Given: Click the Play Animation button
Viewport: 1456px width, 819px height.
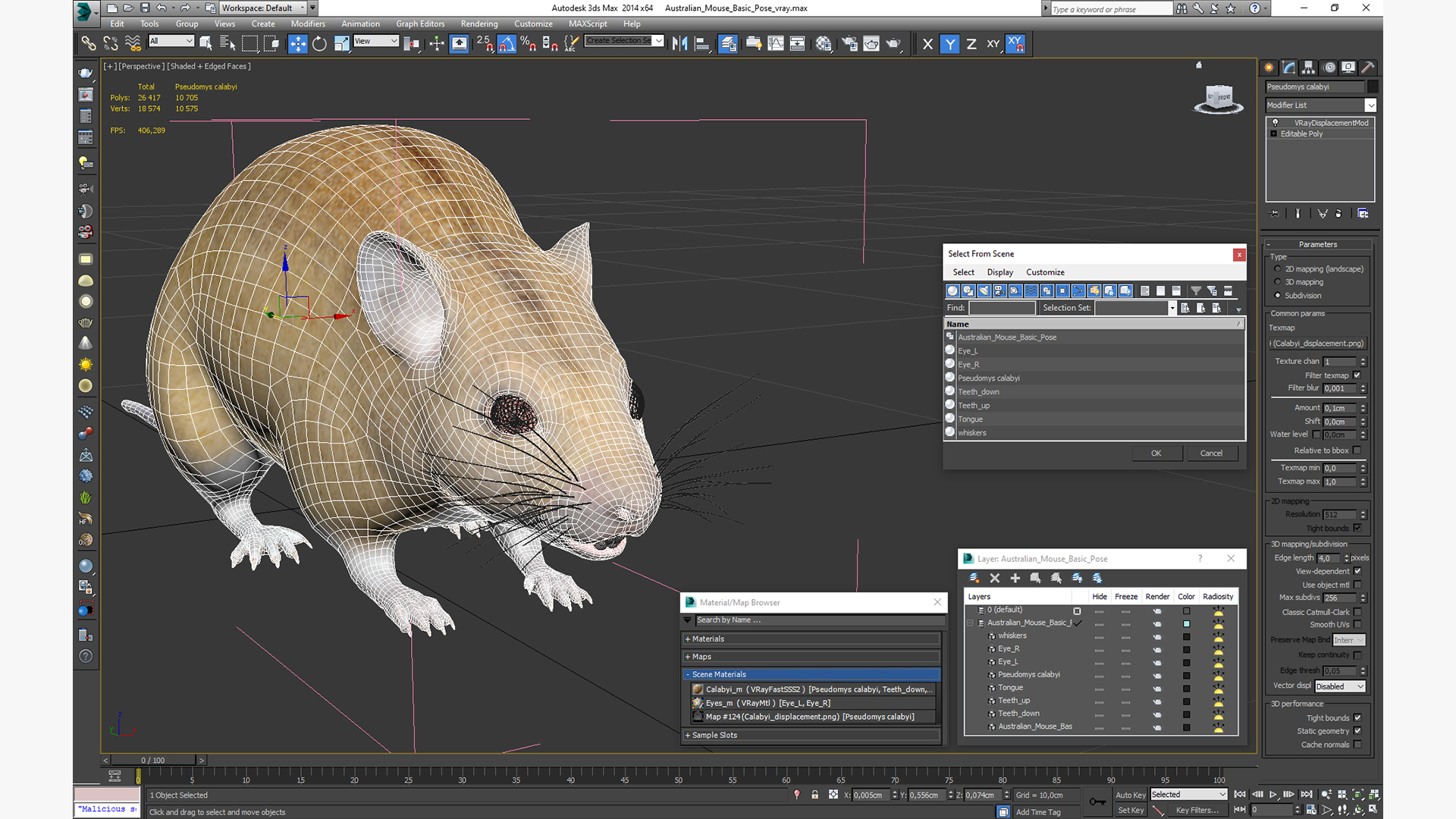Looking at the screenshot, I should 1273,794.
